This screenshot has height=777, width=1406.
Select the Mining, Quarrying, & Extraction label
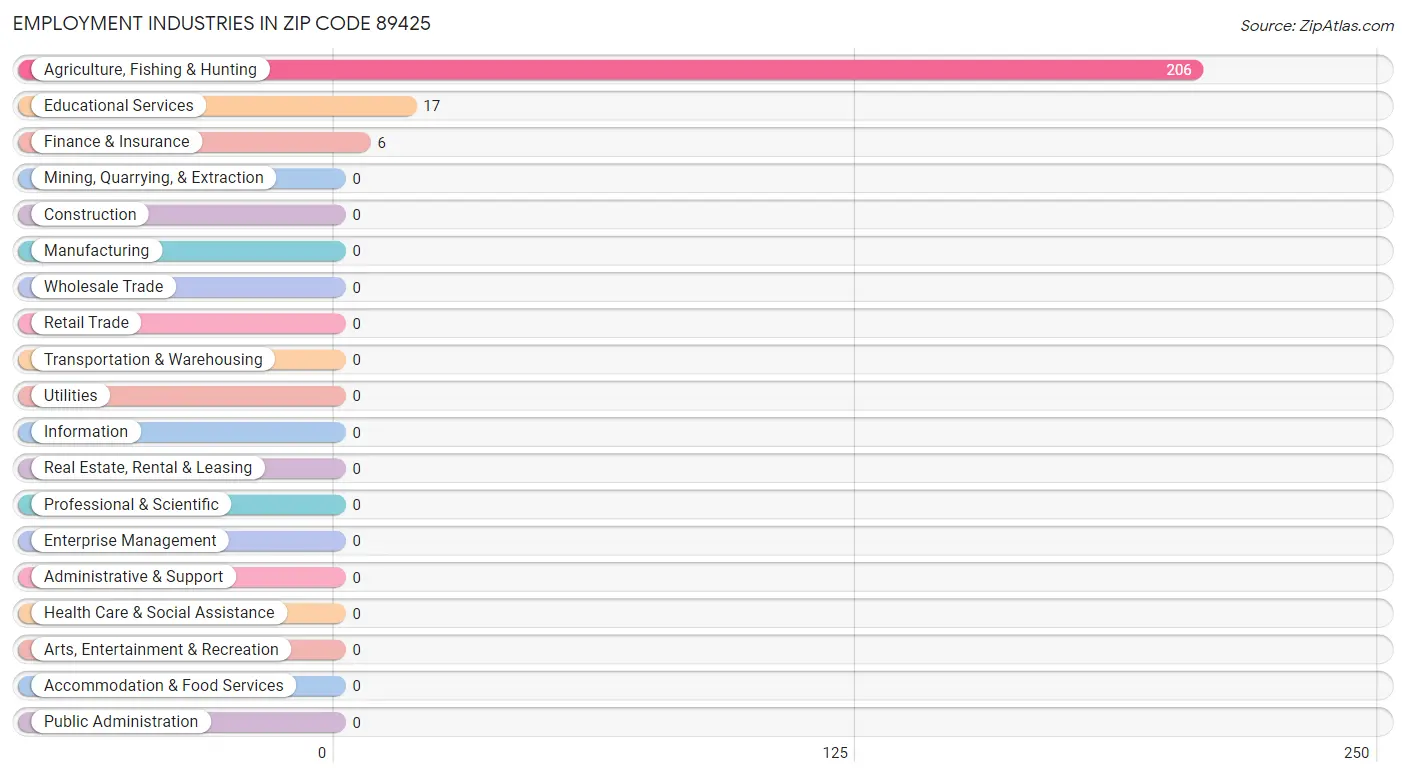point(154,177)
